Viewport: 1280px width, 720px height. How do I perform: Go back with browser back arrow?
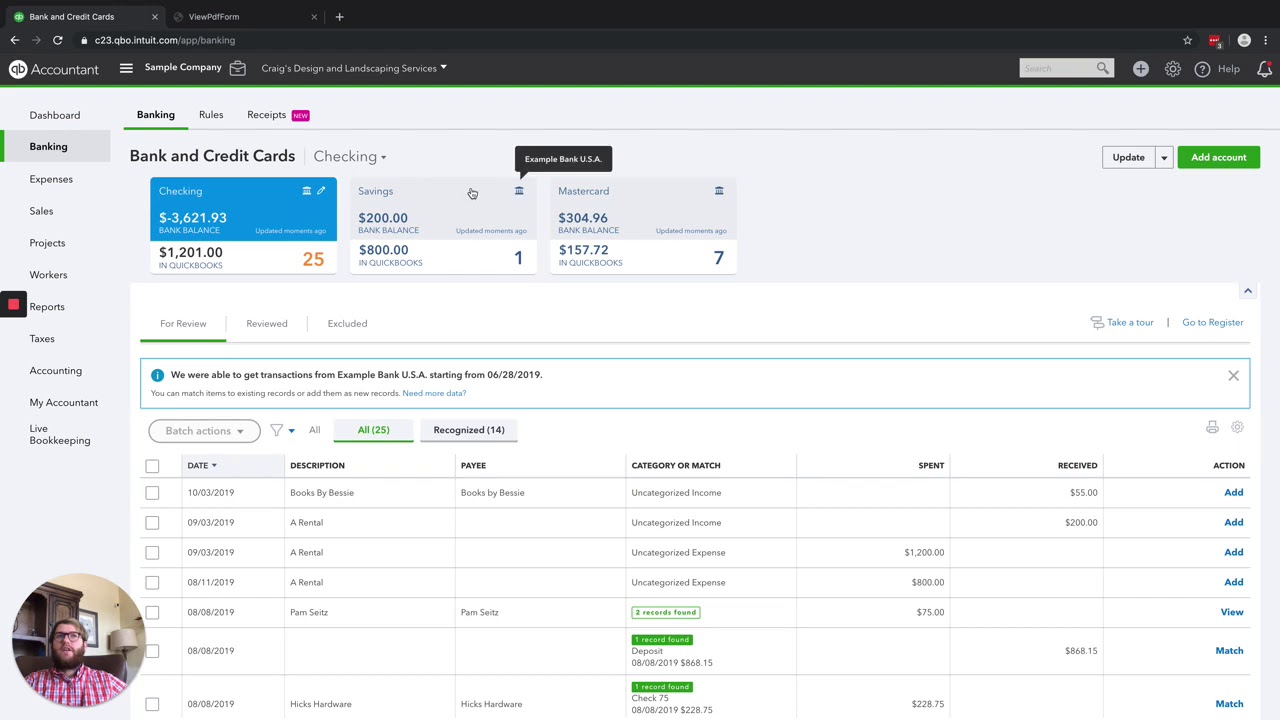(x=15, y=40)
